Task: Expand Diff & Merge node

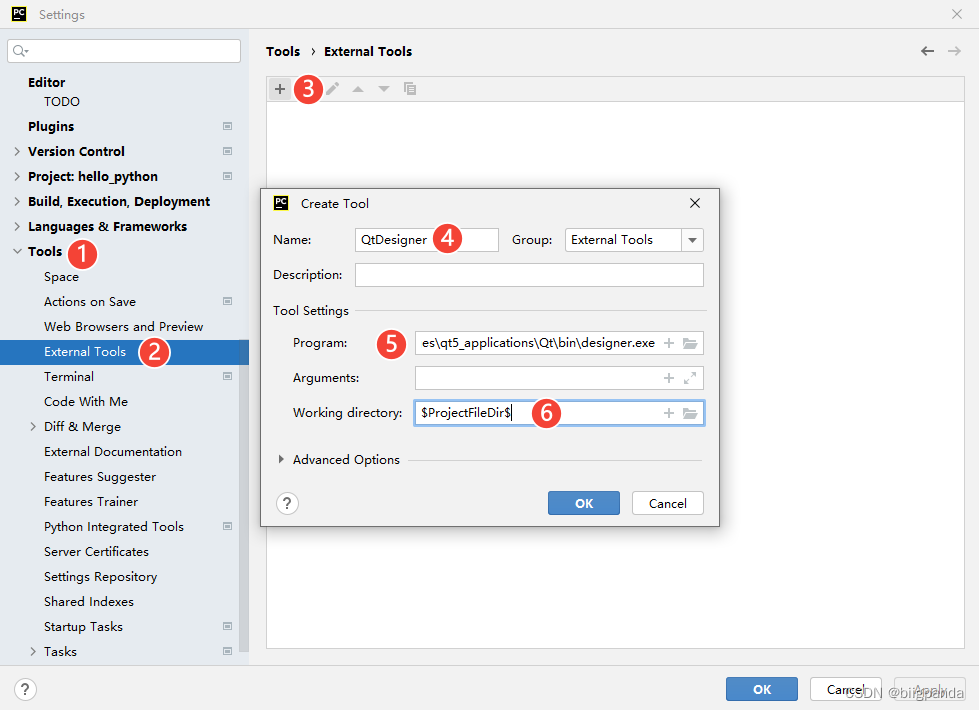Action: point(33,426)
